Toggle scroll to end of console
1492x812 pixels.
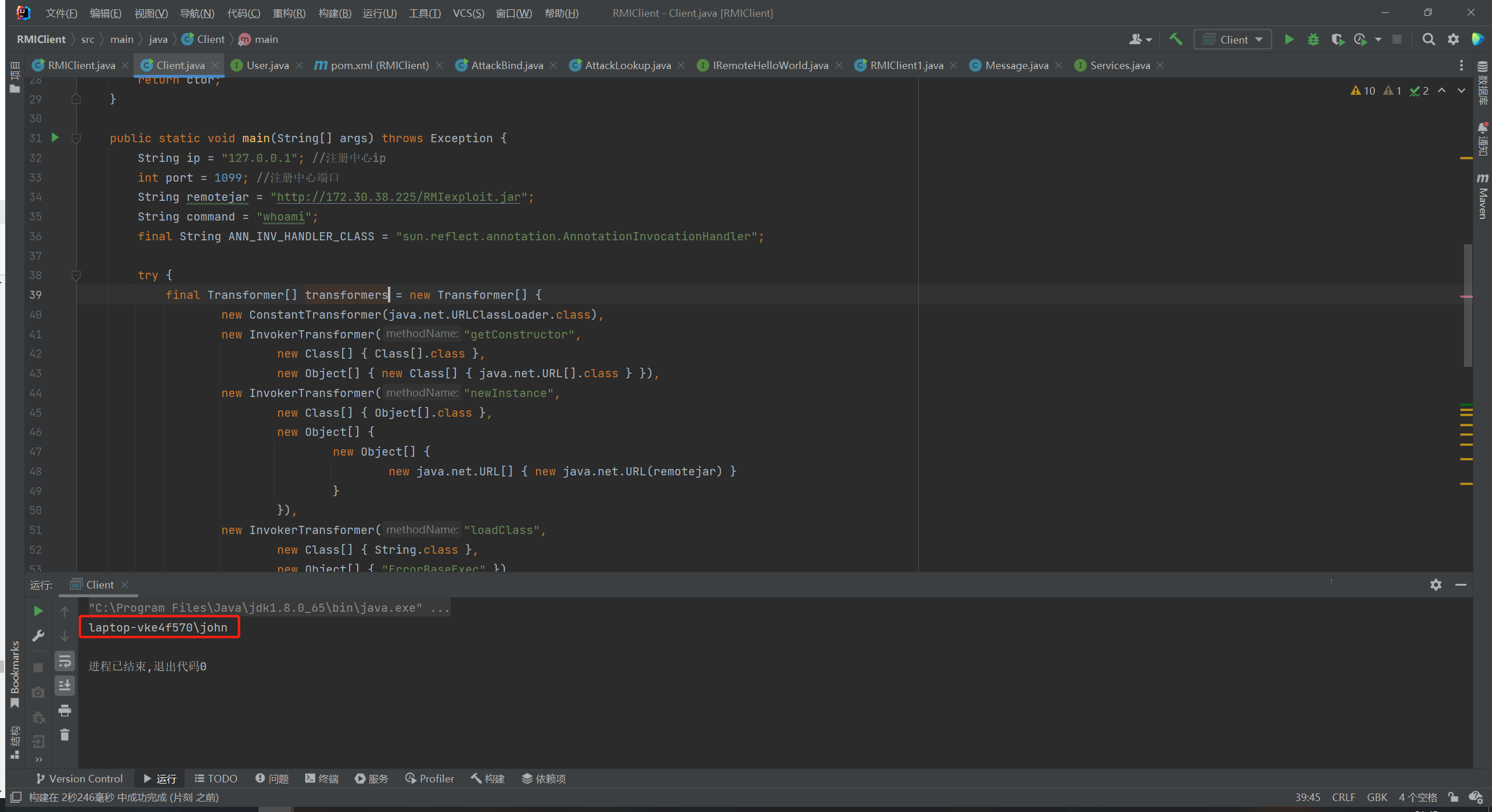coord(64,685)
